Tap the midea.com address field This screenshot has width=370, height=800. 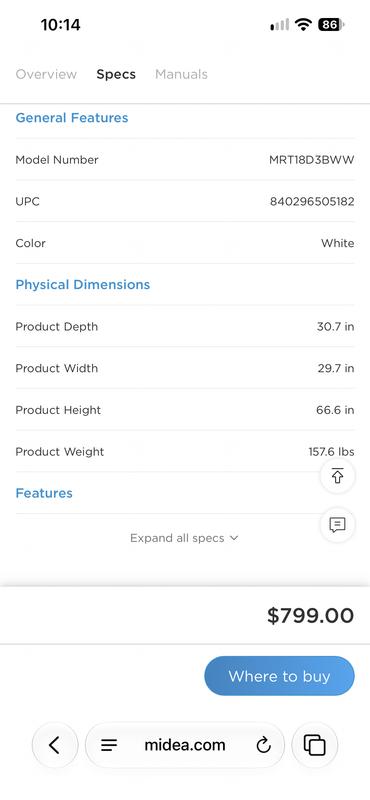[x=185, y=745]
